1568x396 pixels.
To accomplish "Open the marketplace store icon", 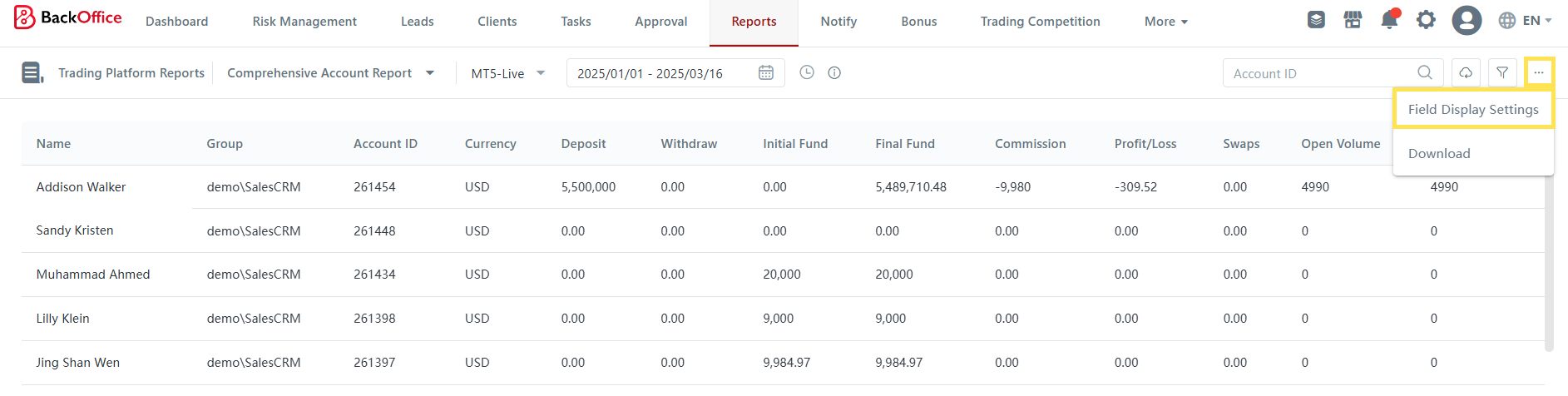I will (x=1353, y=20).
